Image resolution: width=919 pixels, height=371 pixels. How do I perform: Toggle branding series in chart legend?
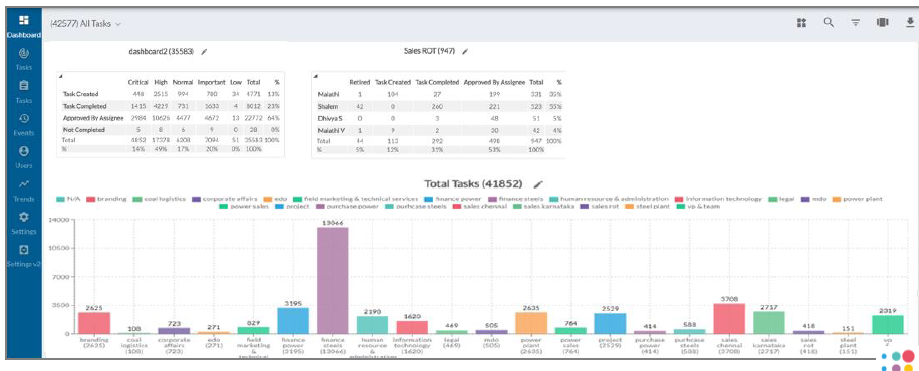pos(106,199)
